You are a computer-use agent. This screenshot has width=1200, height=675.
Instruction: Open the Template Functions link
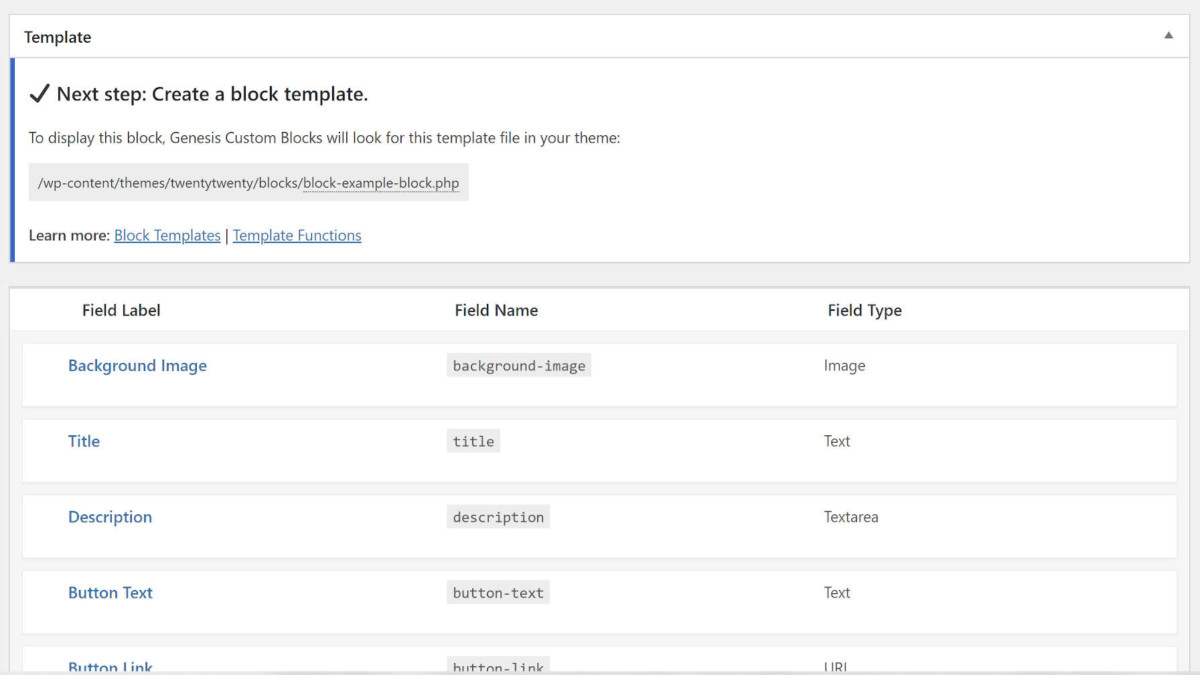pos(297,236)
